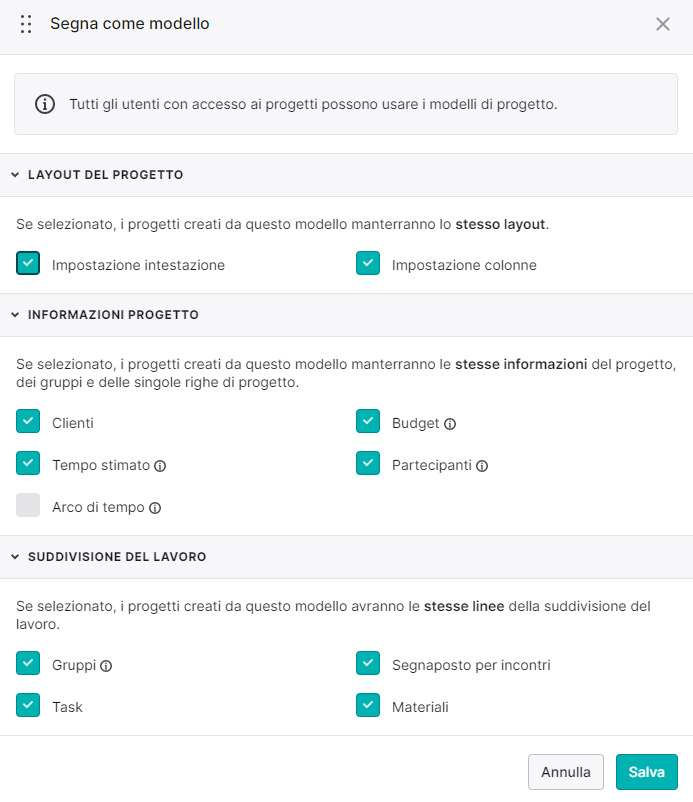The width and height of the screenshot is (693, 802).
Task: Click the info icon next to Partecipanti
Action: click(x=482, y=466)
